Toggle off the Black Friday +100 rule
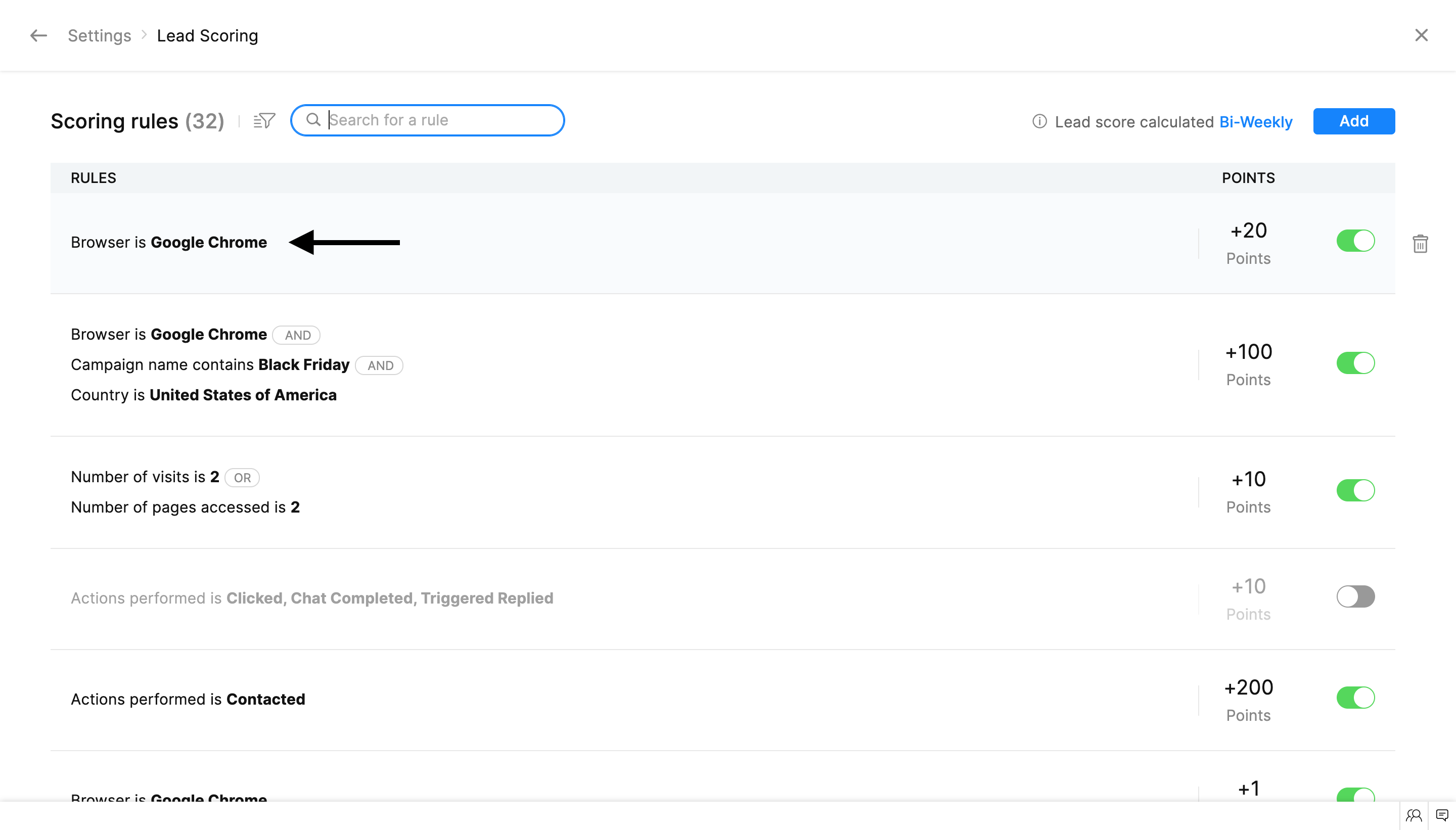Screen dimensions: 1456x830 click(x=1355, y=363)
